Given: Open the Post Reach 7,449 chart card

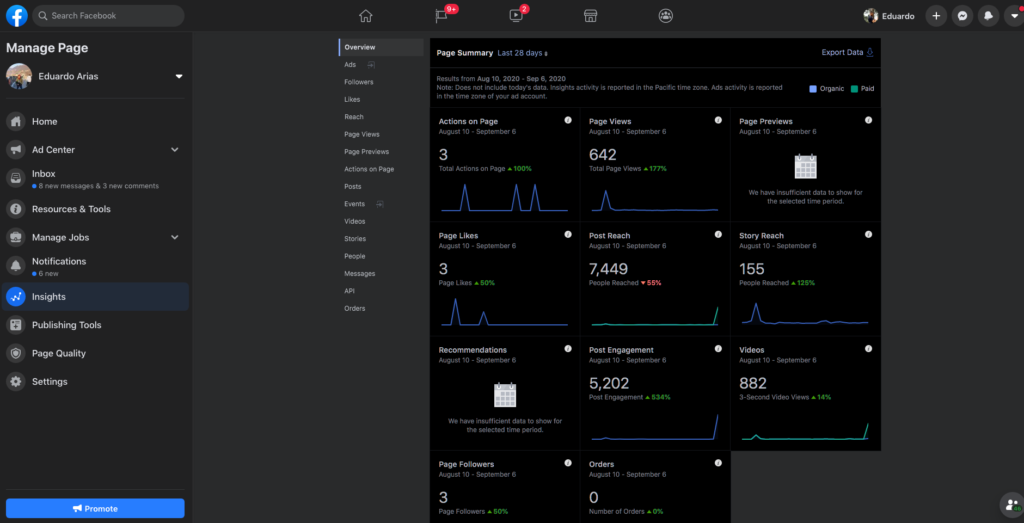Looking at the screenshot, I should 655,279.
